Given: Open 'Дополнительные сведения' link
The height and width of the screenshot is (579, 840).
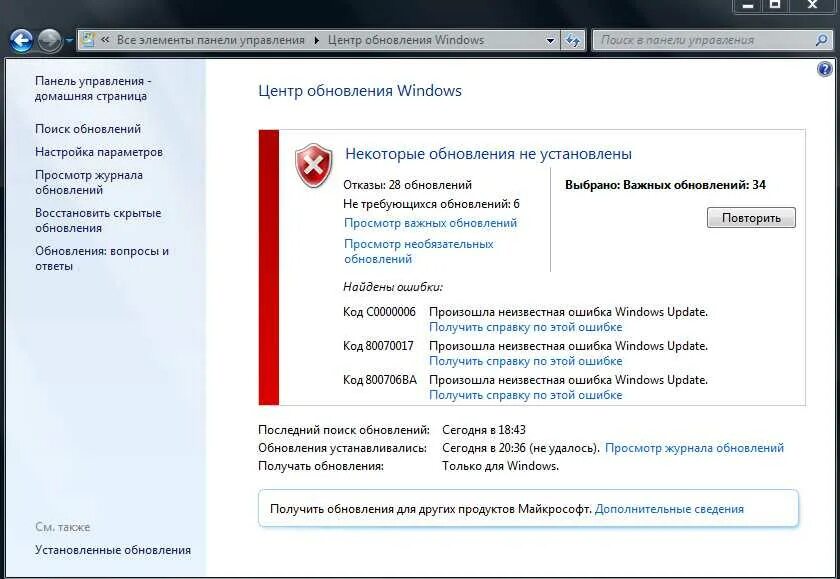Looking at the screenshot, I should [669, 509].
